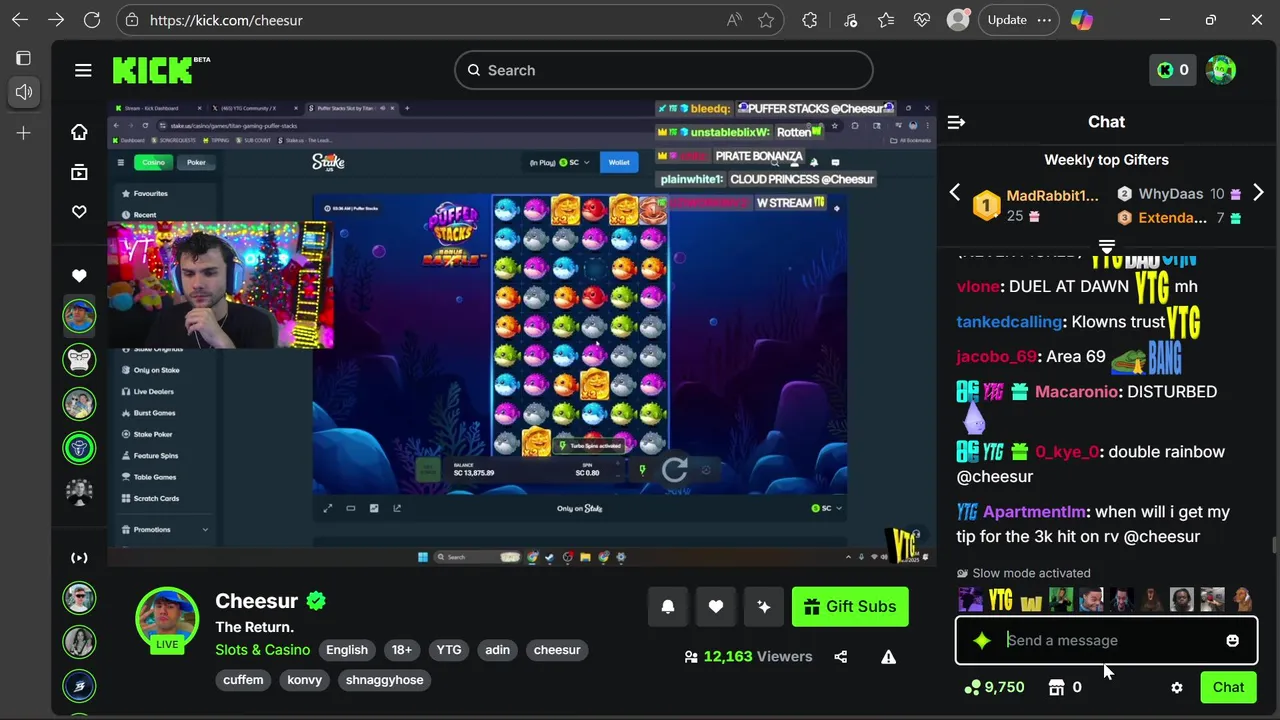Screen dimensions: 1280x720
Task: Open jacobo_69's chat username
Action: click(997, 357)
